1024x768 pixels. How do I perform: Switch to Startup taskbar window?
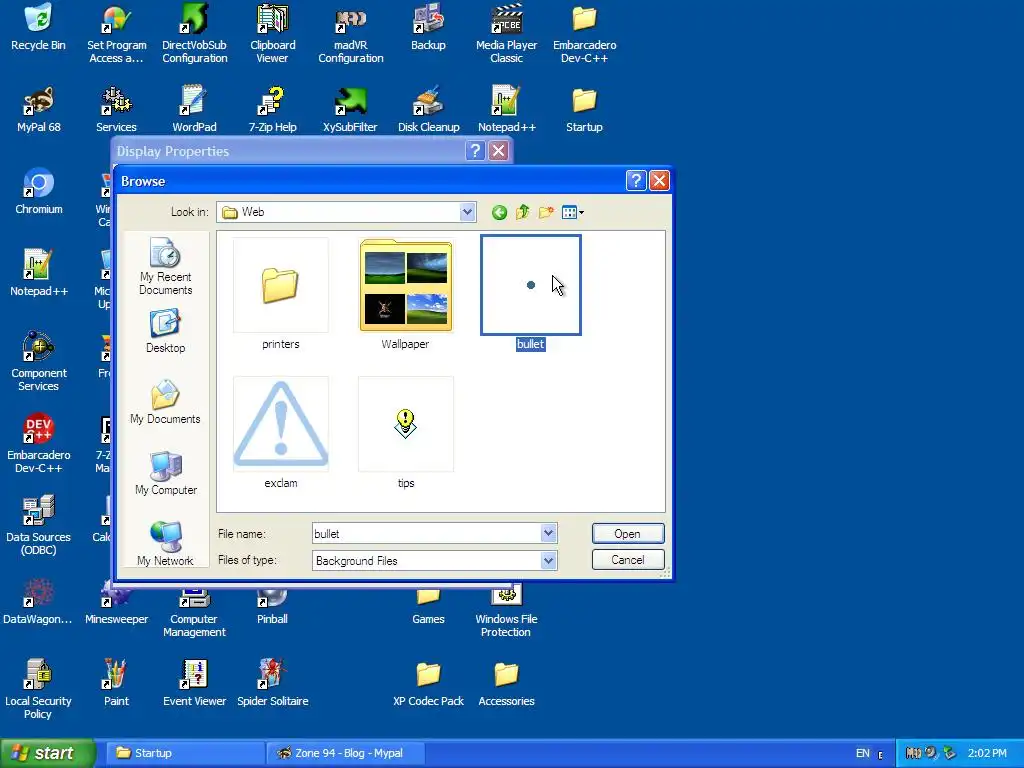(185, 753)
